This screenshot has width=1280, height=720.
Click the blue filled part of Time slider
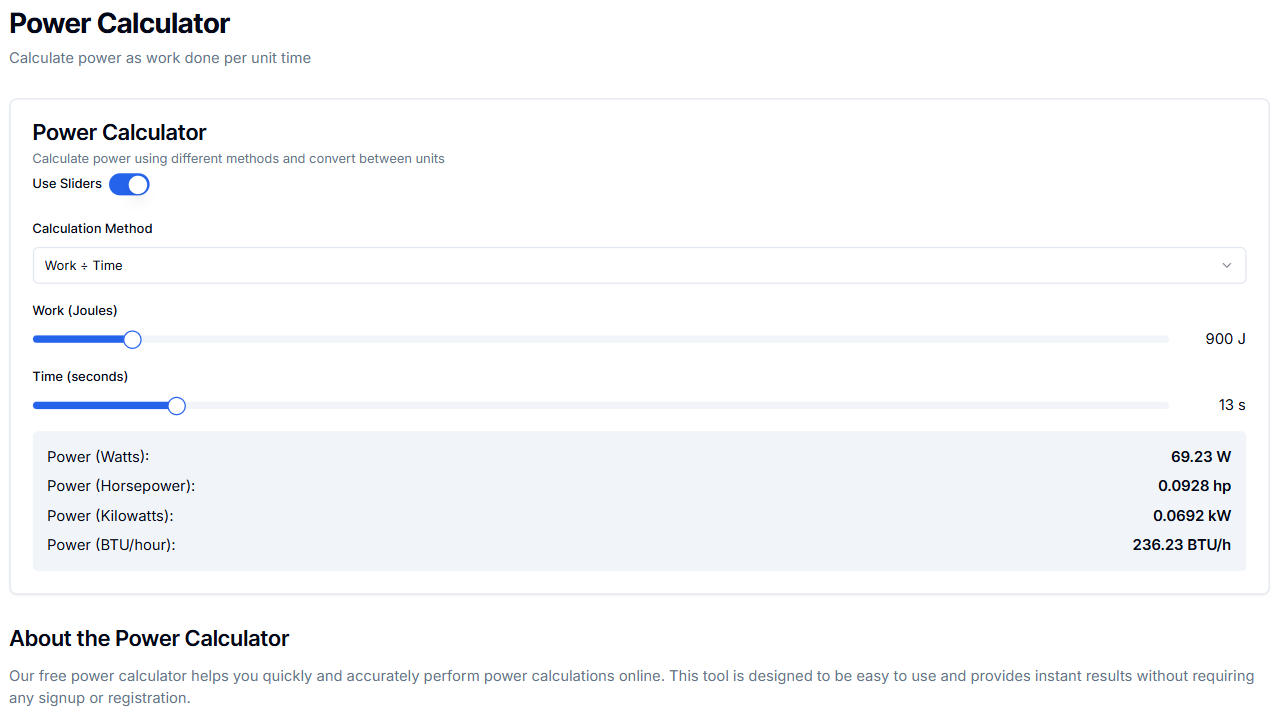100,406
